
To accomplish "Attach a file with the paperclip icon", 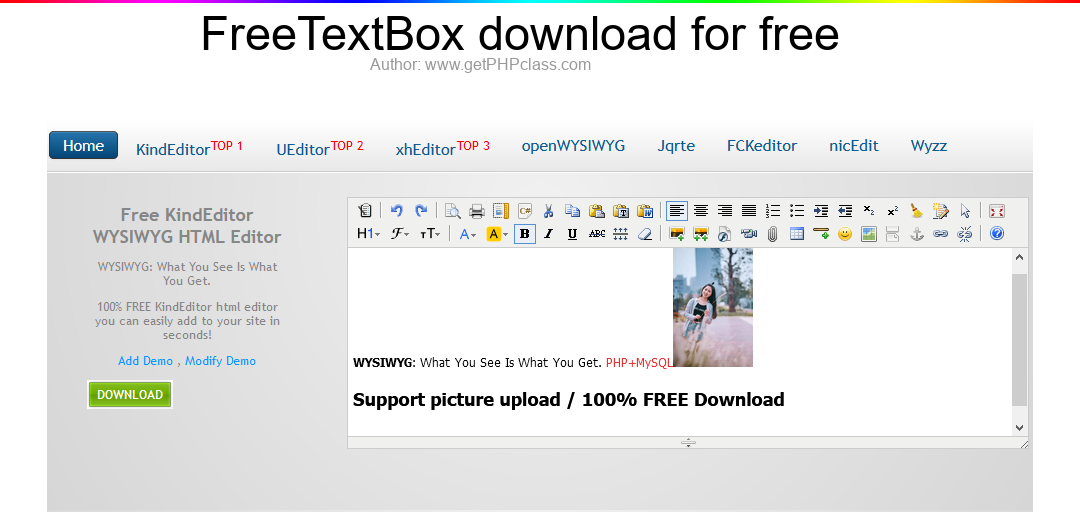I will (773, 234).
